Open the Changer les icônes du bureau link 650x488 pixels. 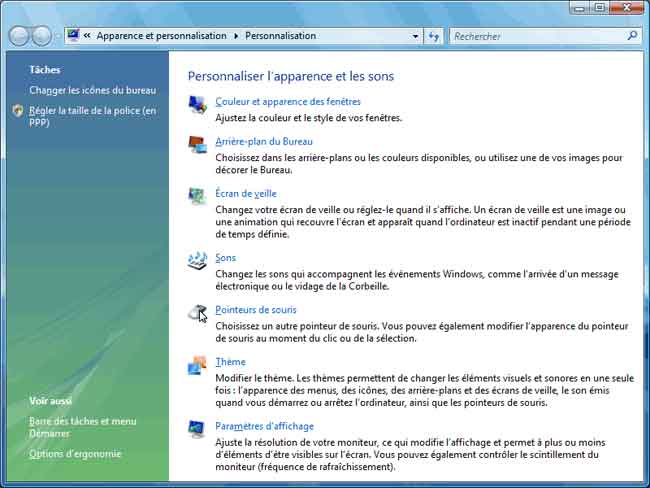click(92, 90)
